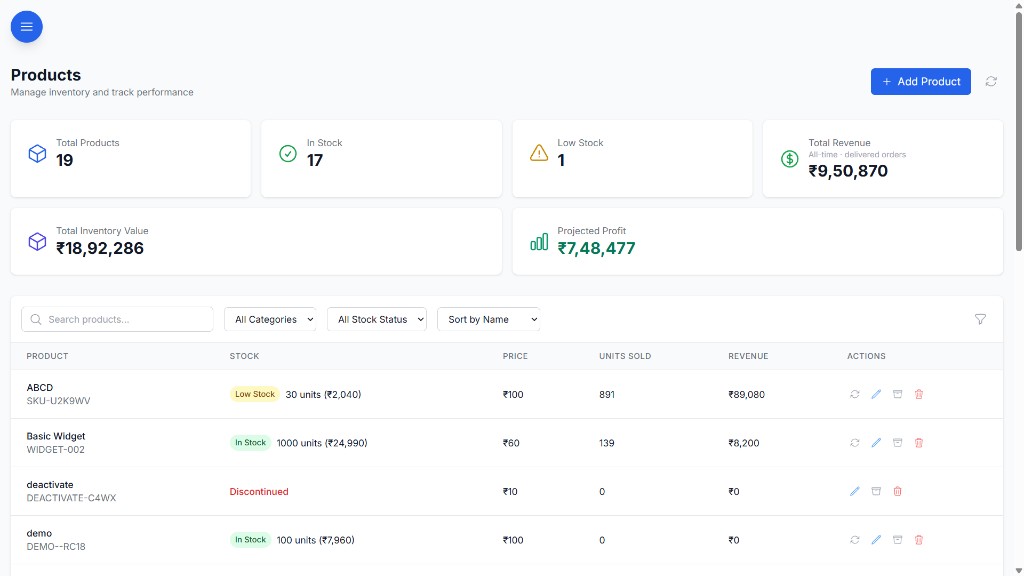Open the hamburger menu button

point(27,27)
